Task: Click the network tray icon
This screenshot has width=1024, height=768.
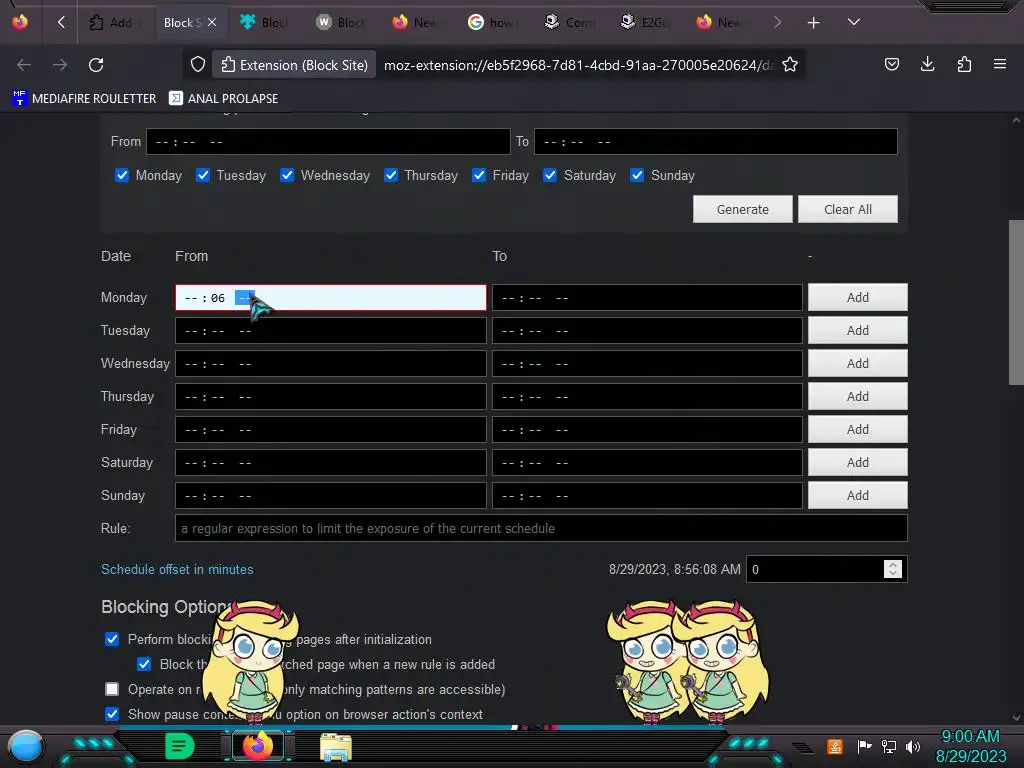Action: [889, 746]
